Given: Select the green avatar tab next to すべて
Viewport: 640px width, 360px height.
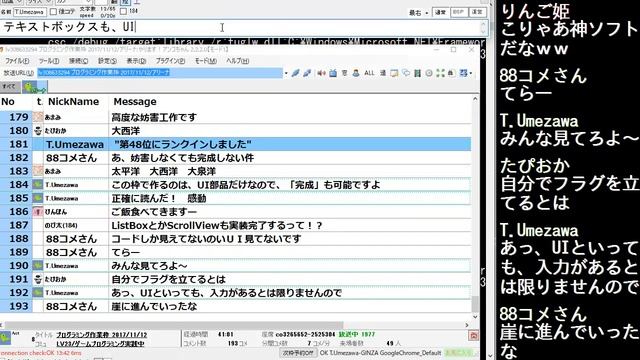Looking at the screenshot, I should [35, 87].
